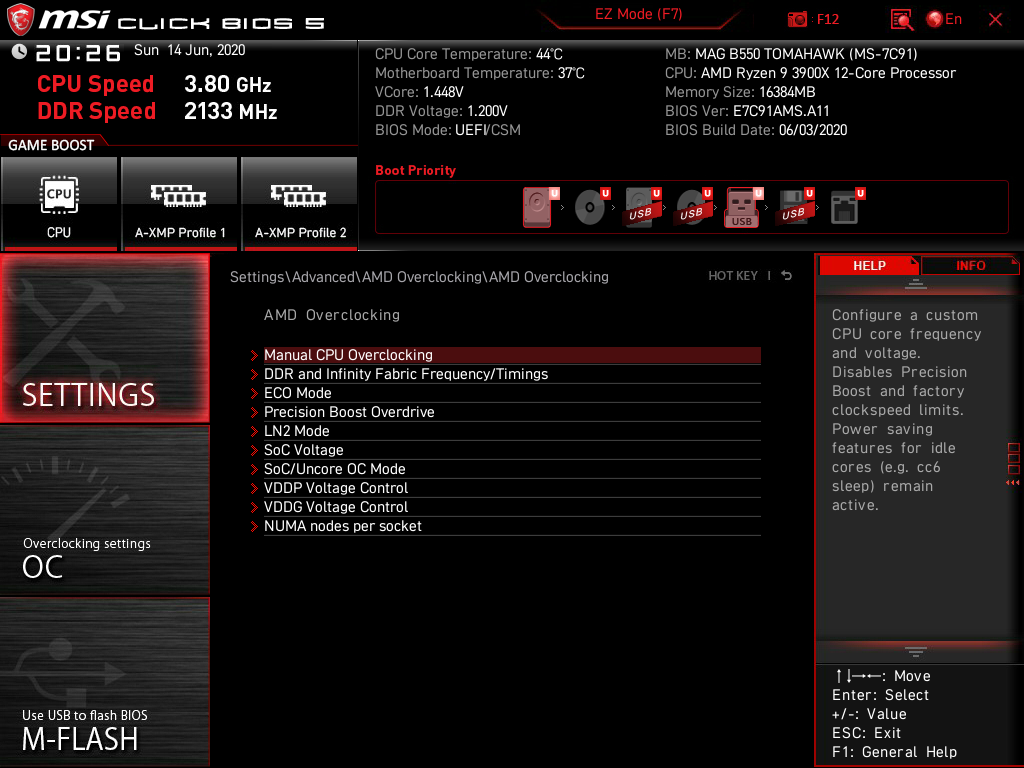Click the Memory Size 16384MB text
The image size is (1024, 768).
740,92
